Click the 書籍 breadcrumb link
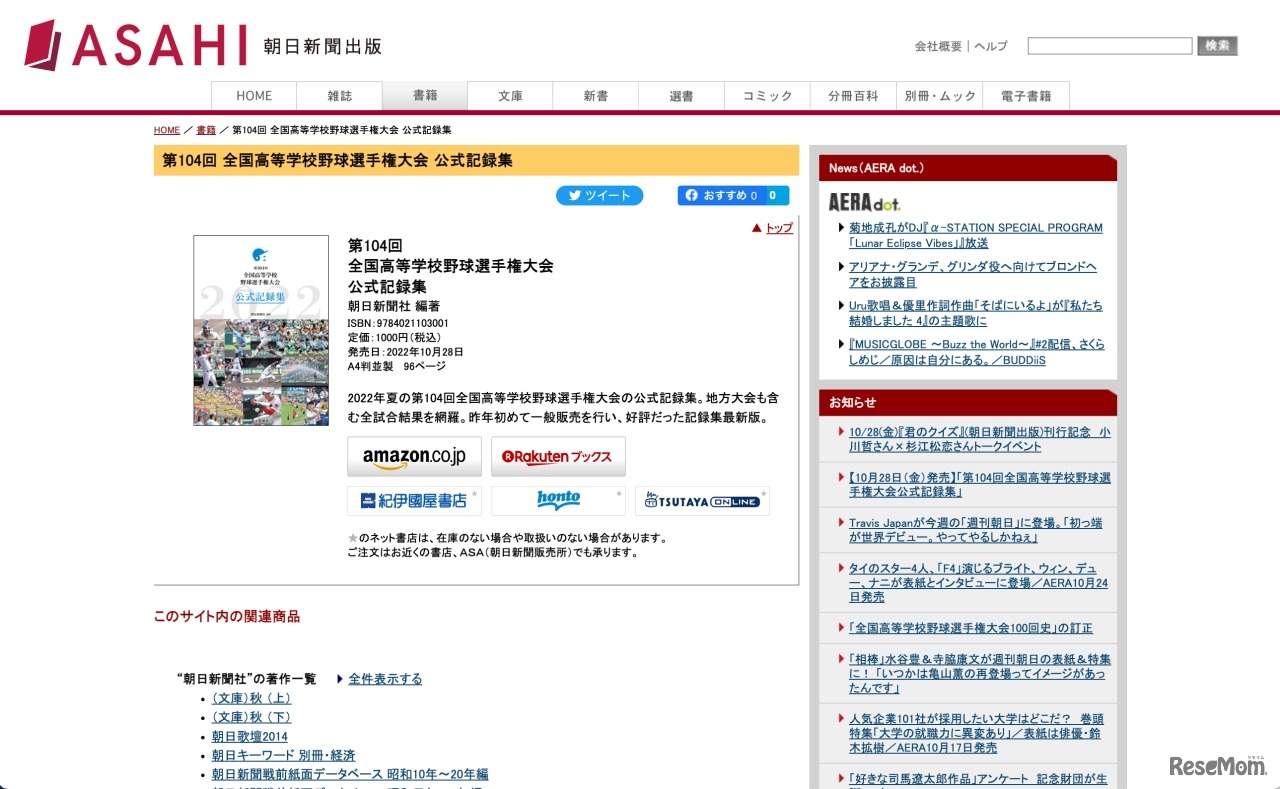 [206, 130]
